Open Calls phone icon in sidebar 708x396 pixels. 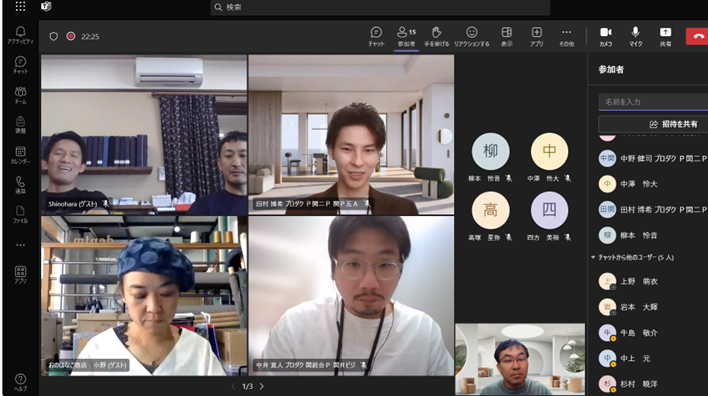coord(20,185)
